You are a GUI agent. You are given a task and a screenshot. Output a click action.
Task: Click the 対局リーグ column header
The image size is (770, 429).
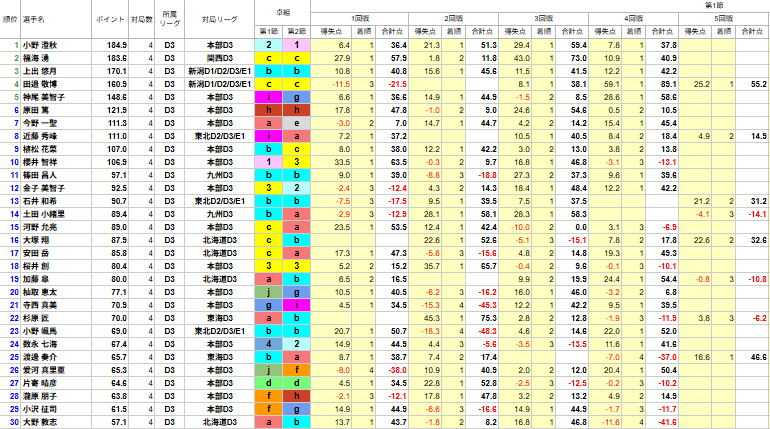220,19
